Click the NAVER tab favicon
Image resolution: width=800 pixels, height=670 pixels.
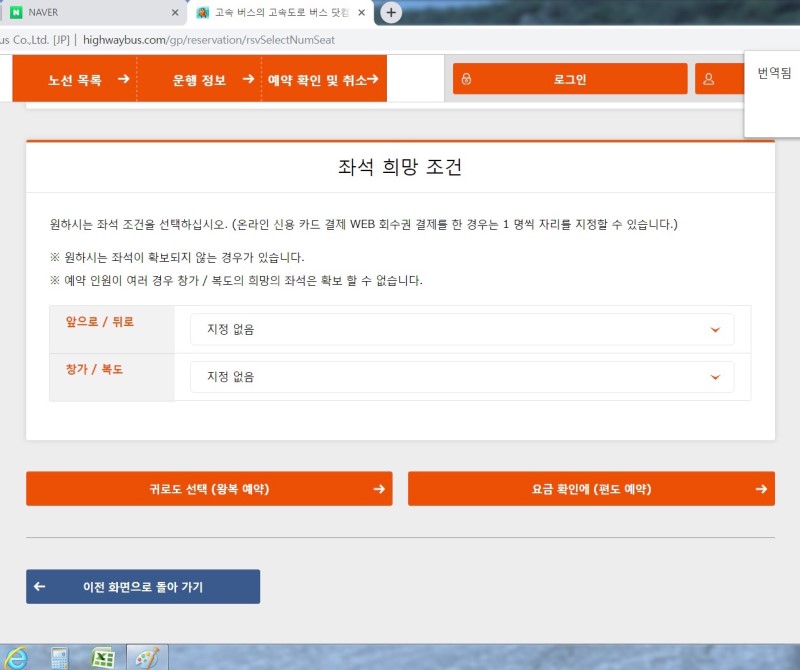[x=16, y=12]
